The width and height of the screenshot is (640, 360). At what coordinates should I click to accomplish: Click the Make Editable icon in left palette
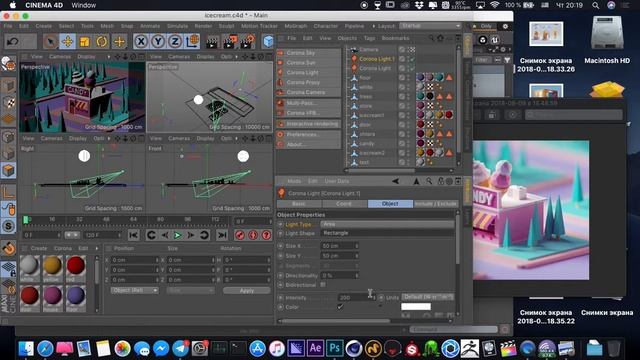coord(8,64)
